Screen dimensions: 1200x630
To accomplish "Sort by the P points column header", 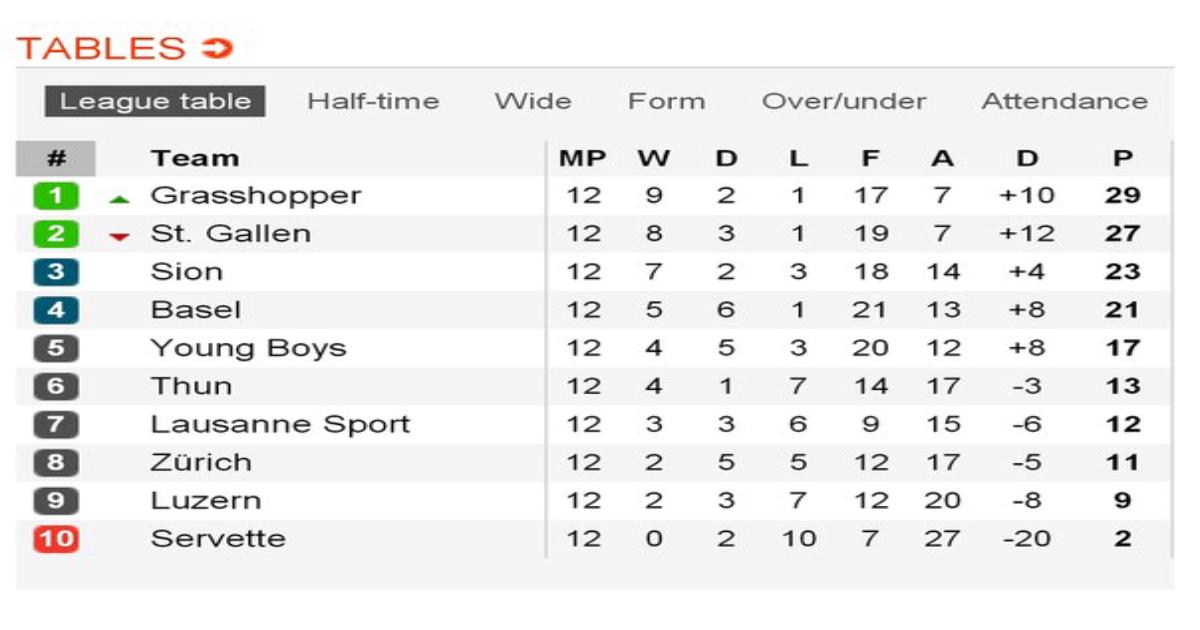I will point(1123,158).
